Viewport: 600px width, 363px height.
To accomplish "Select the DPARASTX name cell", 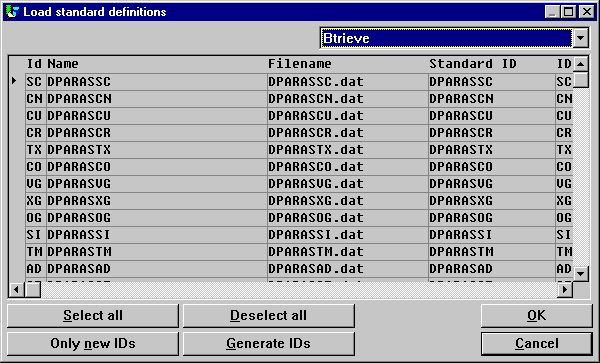I will click(157, 150).
